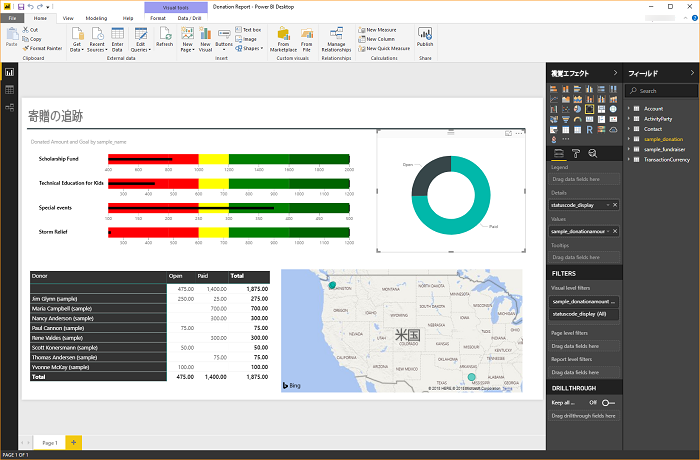Image resolution: width=700 pixels, height=460 pixels.
Task: Click the Search box in Fields pane
Action: pos(662,91)
